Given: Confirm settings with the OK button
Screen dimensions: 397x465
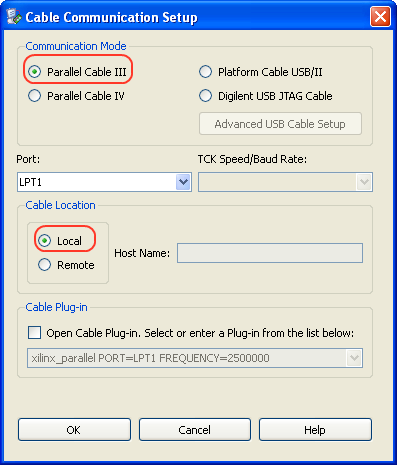Looking at the screenshot, I should click(74, 430).
